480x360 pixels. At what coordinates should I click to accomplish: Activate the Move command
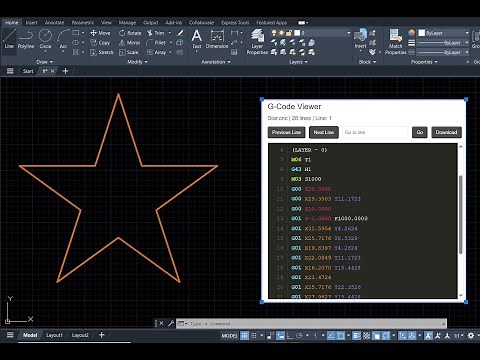(x=100, y=33)
